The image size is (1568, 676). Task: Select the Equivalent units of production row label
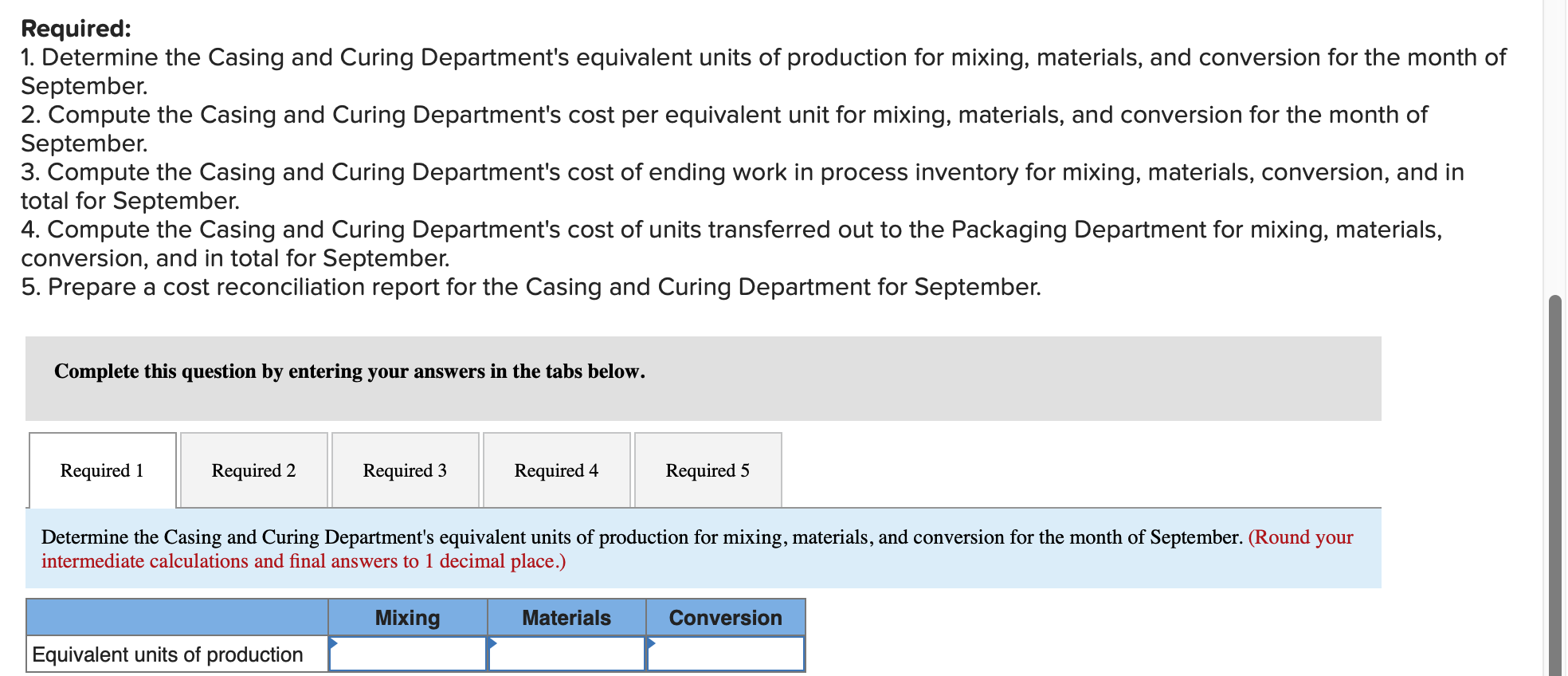(168, 654)
